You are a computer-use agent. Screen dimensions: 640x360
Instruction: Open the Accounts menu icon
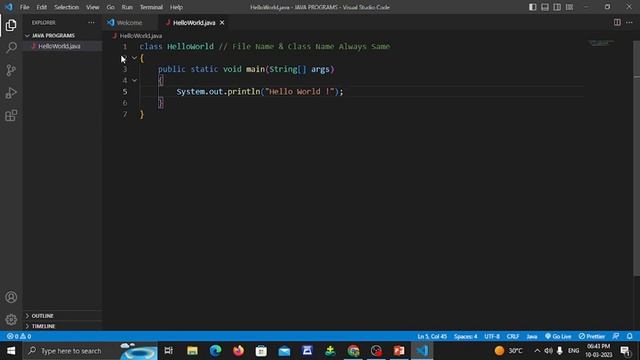tap(11, 297)
